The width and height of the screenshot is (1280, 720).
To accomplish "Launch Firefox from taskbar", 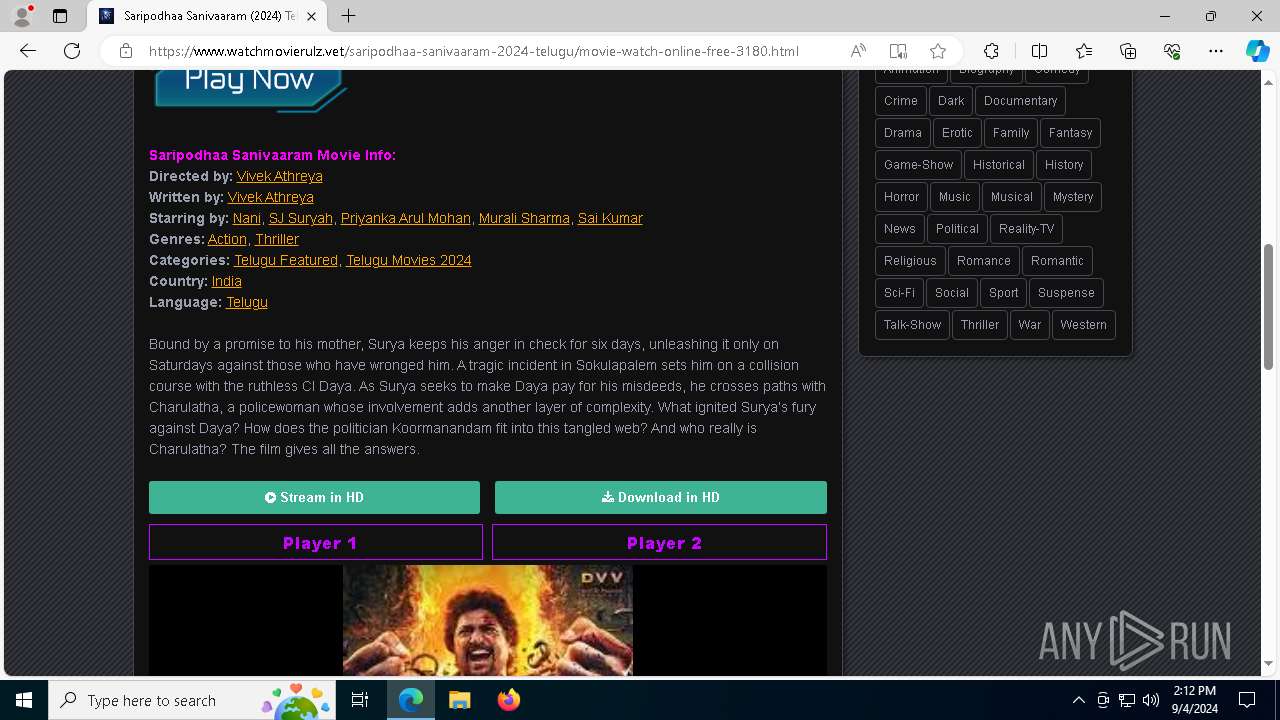I will point(508,700).
